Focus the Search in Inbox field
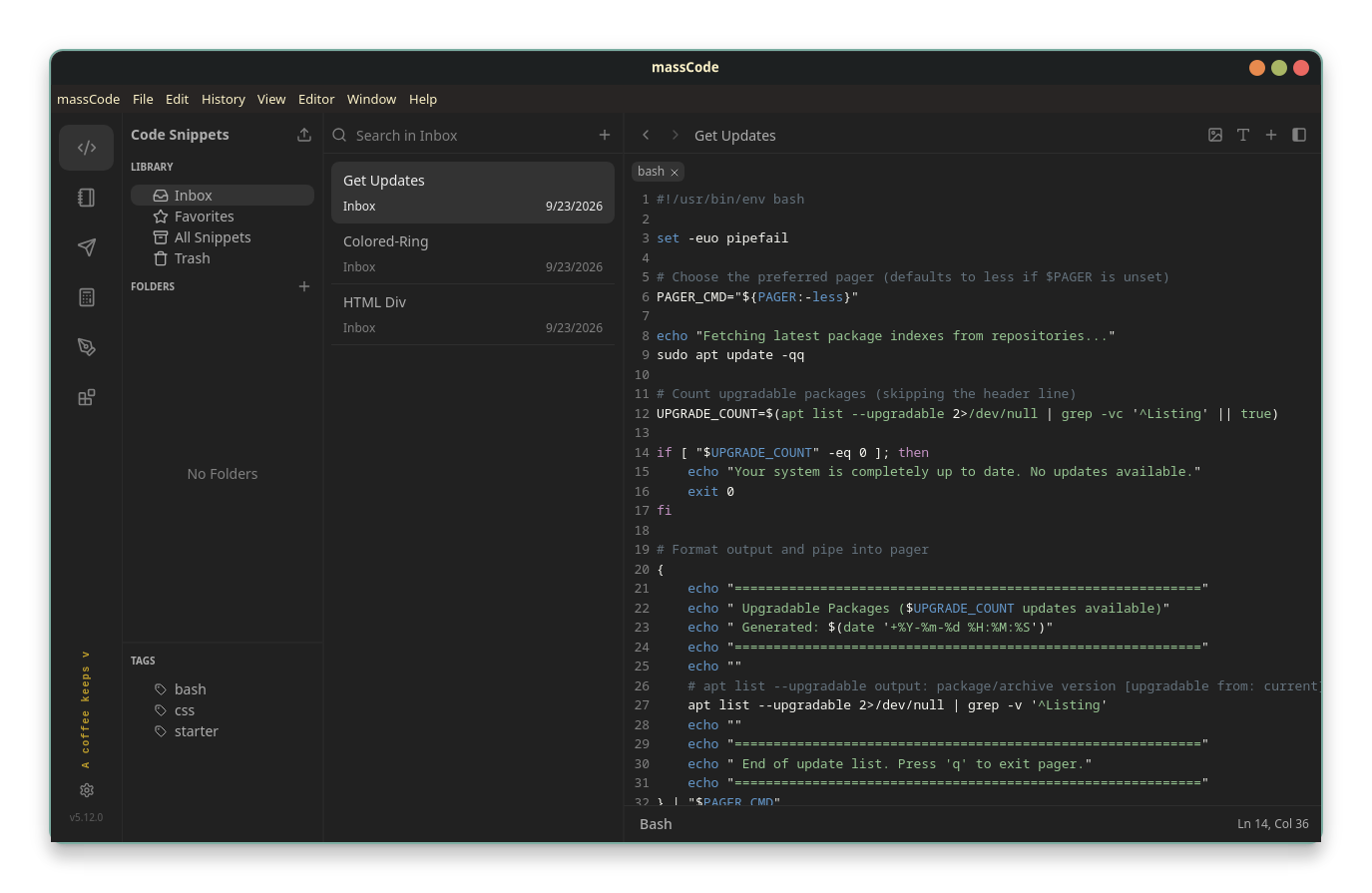 pos(473,136)
